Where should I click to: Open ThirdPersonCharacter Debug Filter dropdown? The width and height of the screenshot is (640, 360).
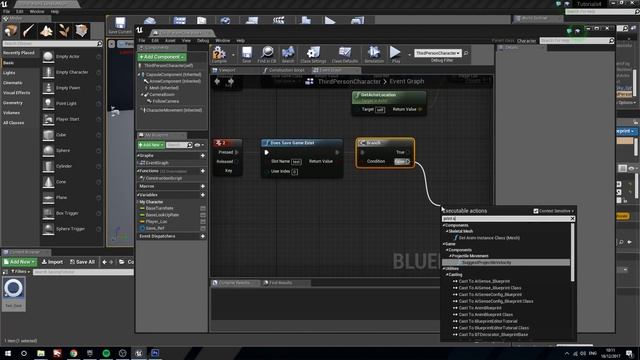click(x=438, y=53)
